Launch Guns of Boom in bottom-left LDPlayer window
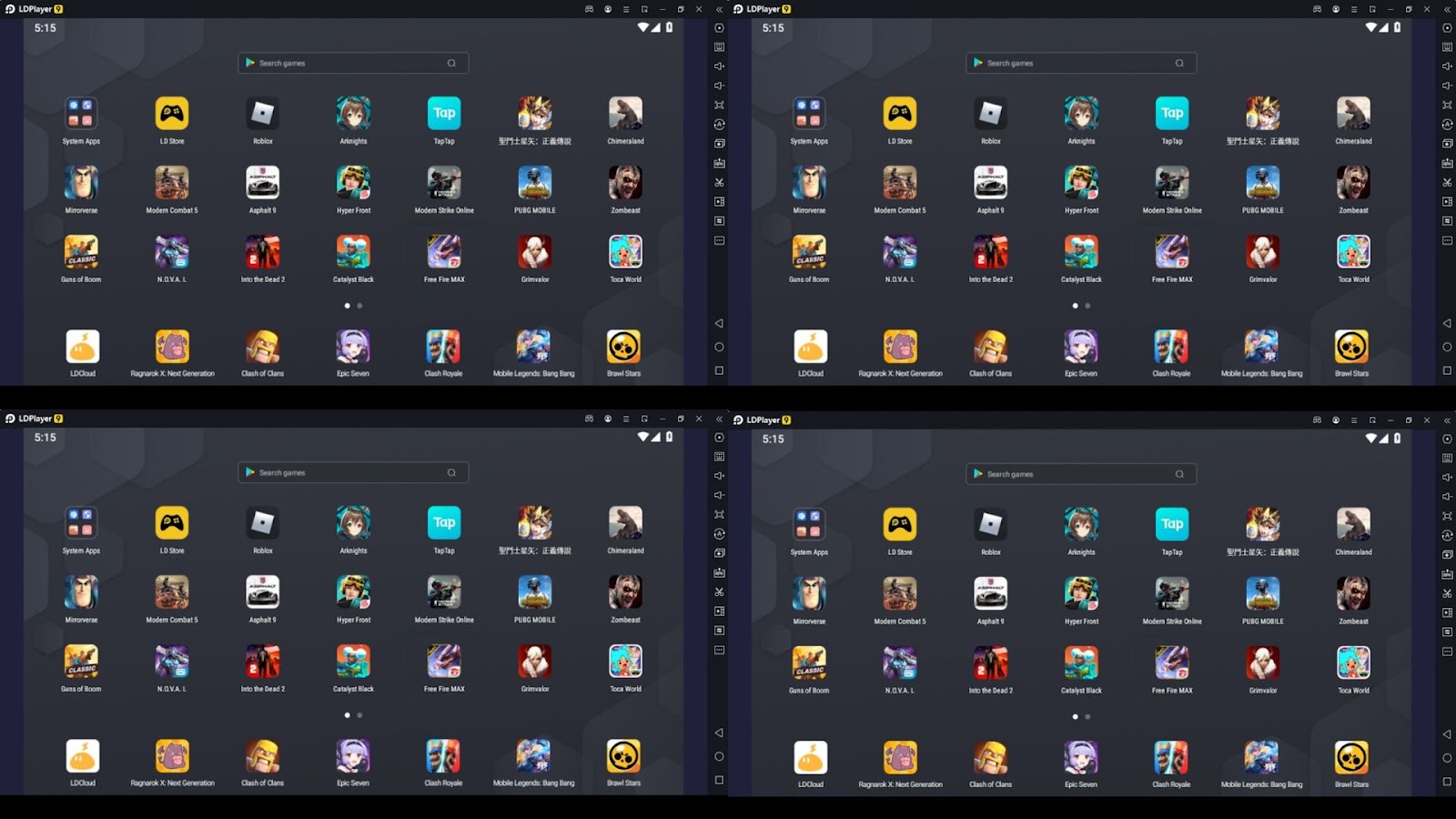The height and width of the screenshot is (819, 1456). click(x=81, y=662)
